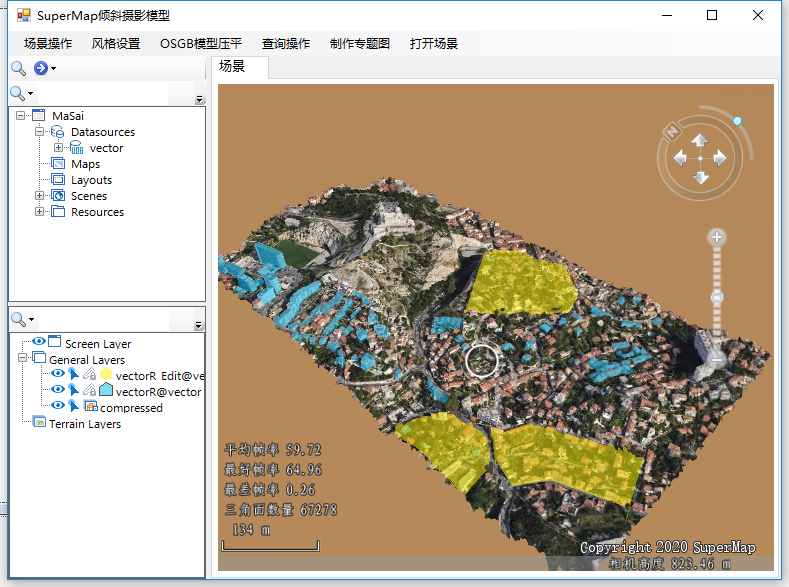This screenshot has height=587, width=789.
Task: Open workspace tree search options dropdown
Action: [x=30, y=94]
